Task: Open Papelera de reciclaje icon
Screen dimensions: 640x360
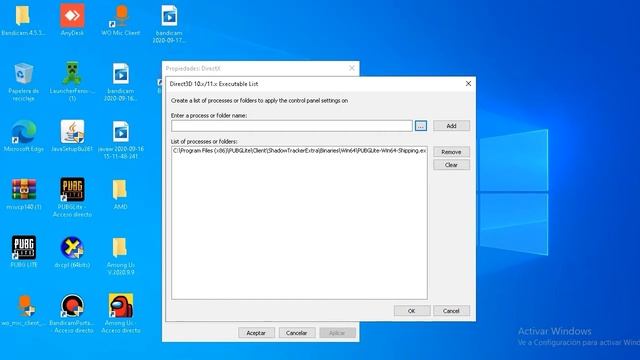Action: click(x=23, y=74)
